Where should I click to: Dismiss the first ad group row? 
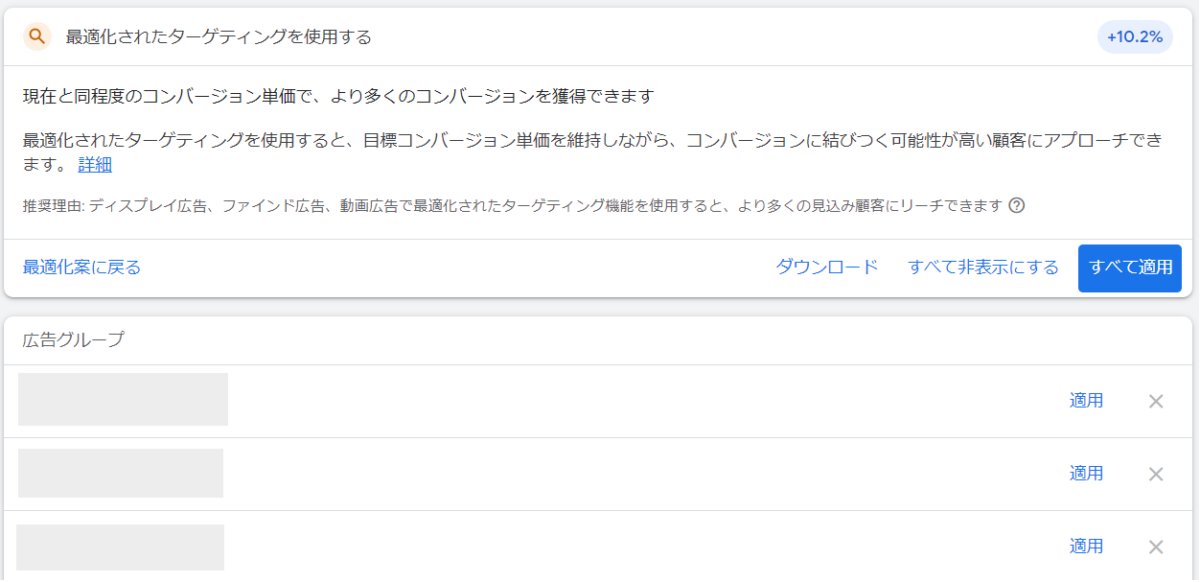pos(1156,401)
